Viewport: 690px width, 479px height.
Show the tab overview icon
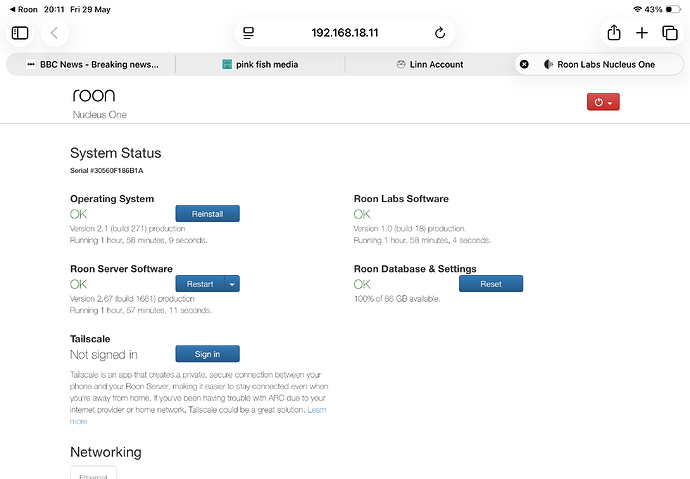pyautogui.click(x=670, y=33)
